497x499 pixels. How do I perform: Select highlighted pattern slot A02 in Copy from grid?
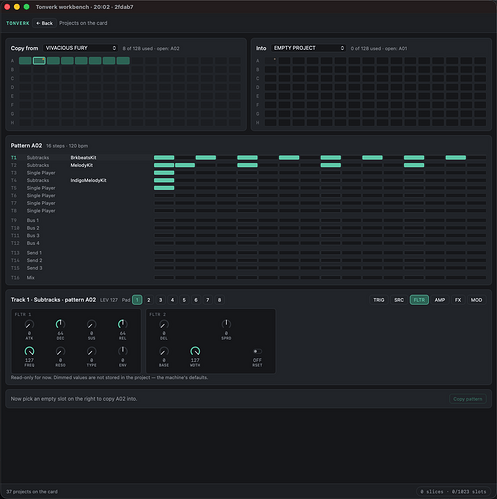click(39, 61)
